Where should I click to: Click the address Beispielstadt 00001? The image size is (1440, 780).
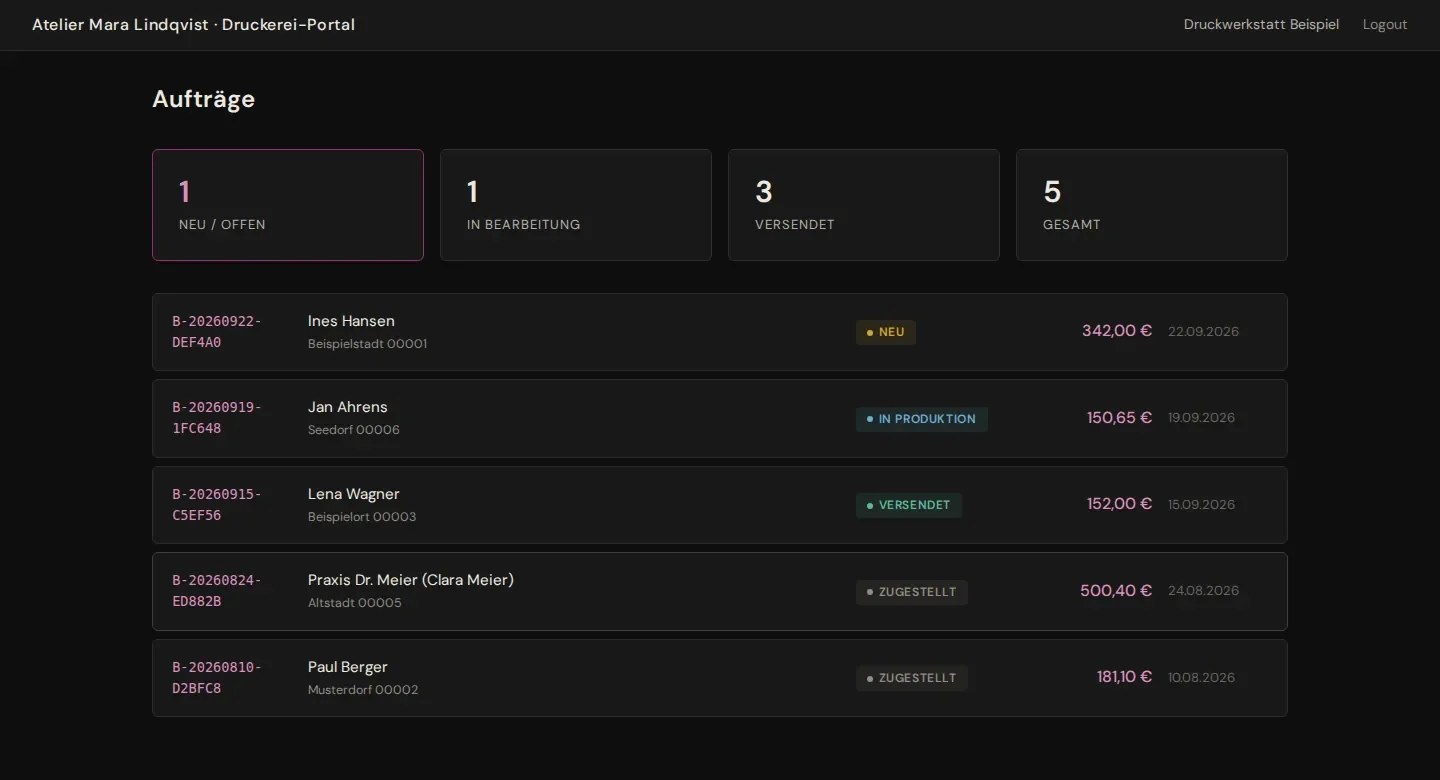pos(367,344)
